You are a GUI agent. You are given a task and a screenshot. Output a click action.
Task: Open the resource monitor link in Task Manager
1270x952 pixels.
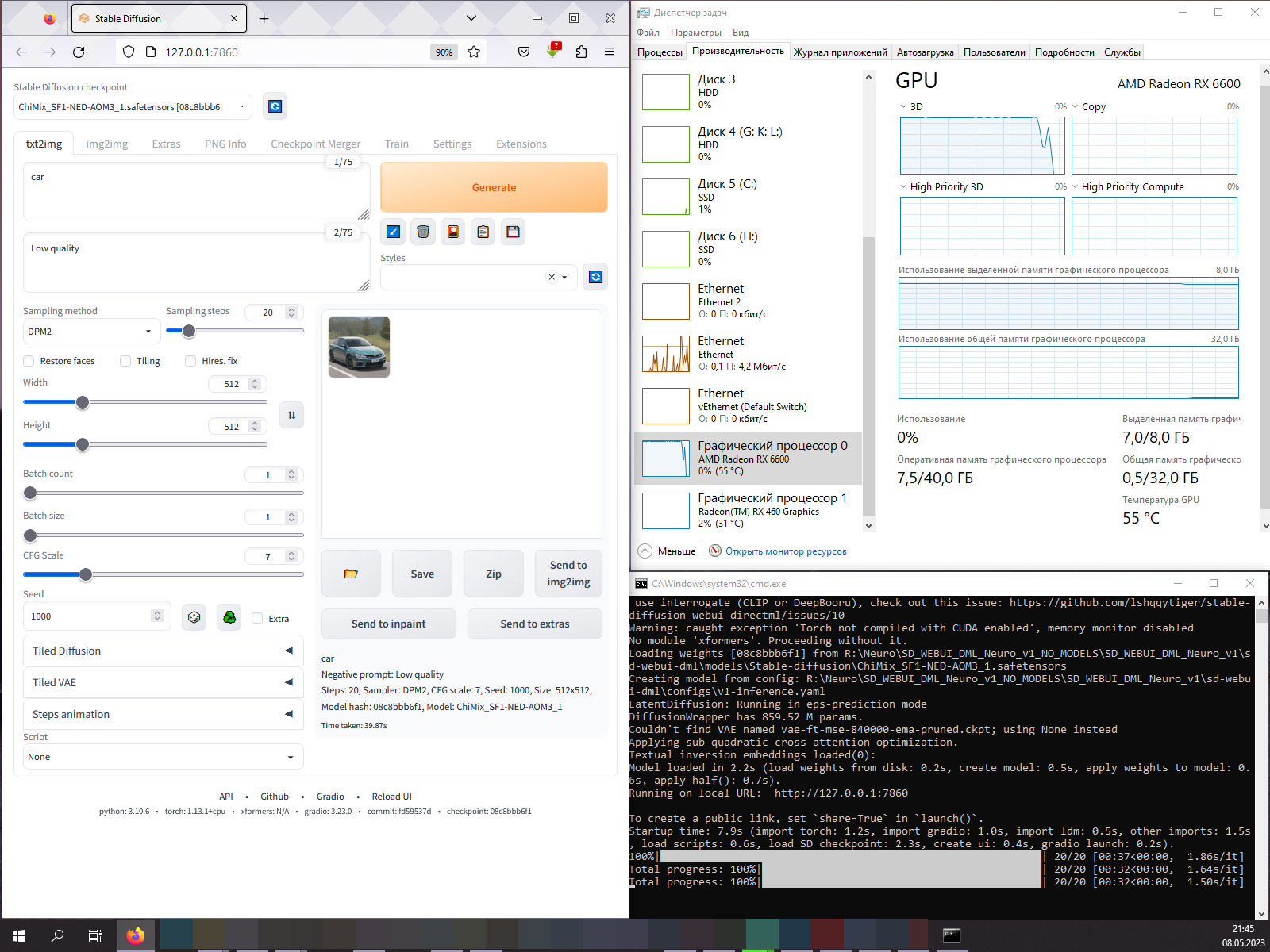(786, 551)
